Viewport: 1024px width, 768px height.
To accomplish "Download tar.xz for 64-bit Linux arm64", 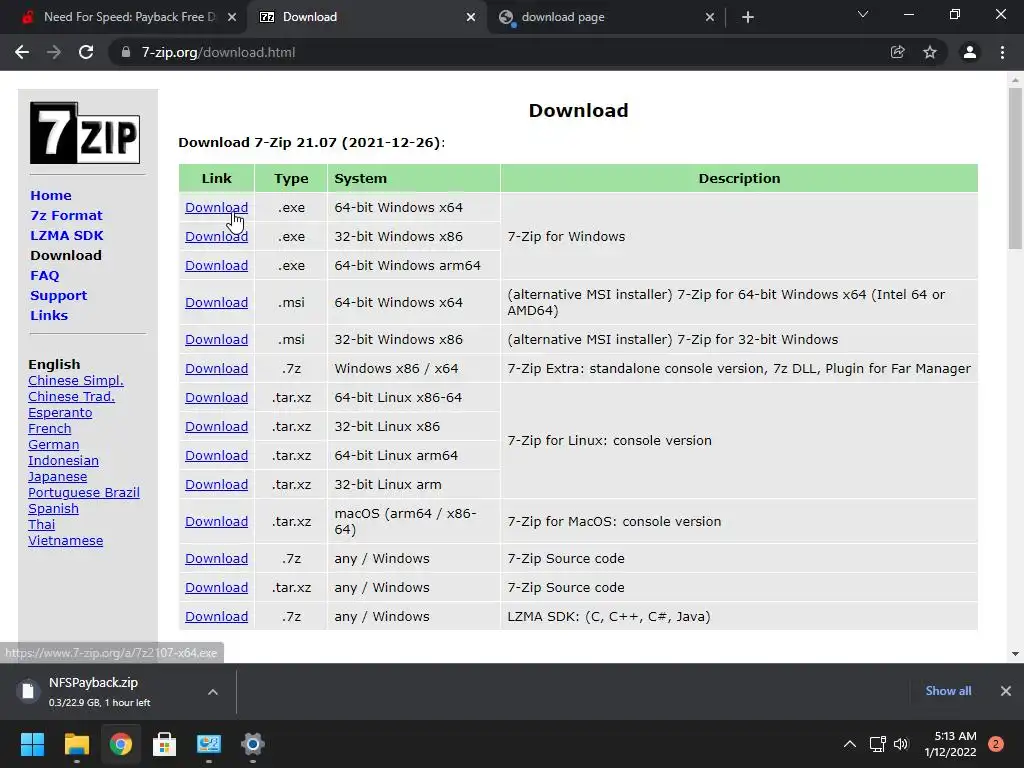I will click(216, 456).
